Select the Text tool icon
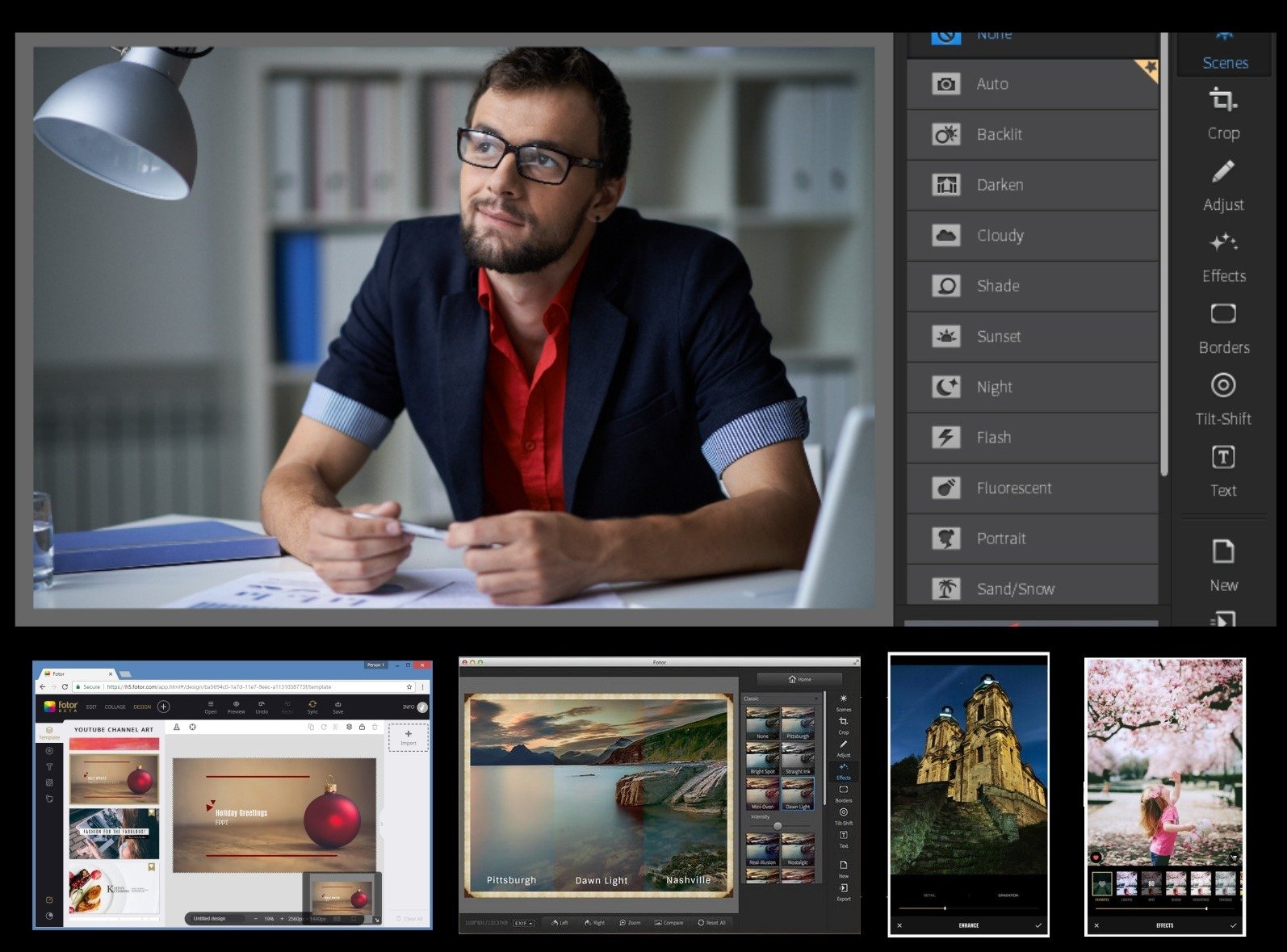 pos(1223,458)
